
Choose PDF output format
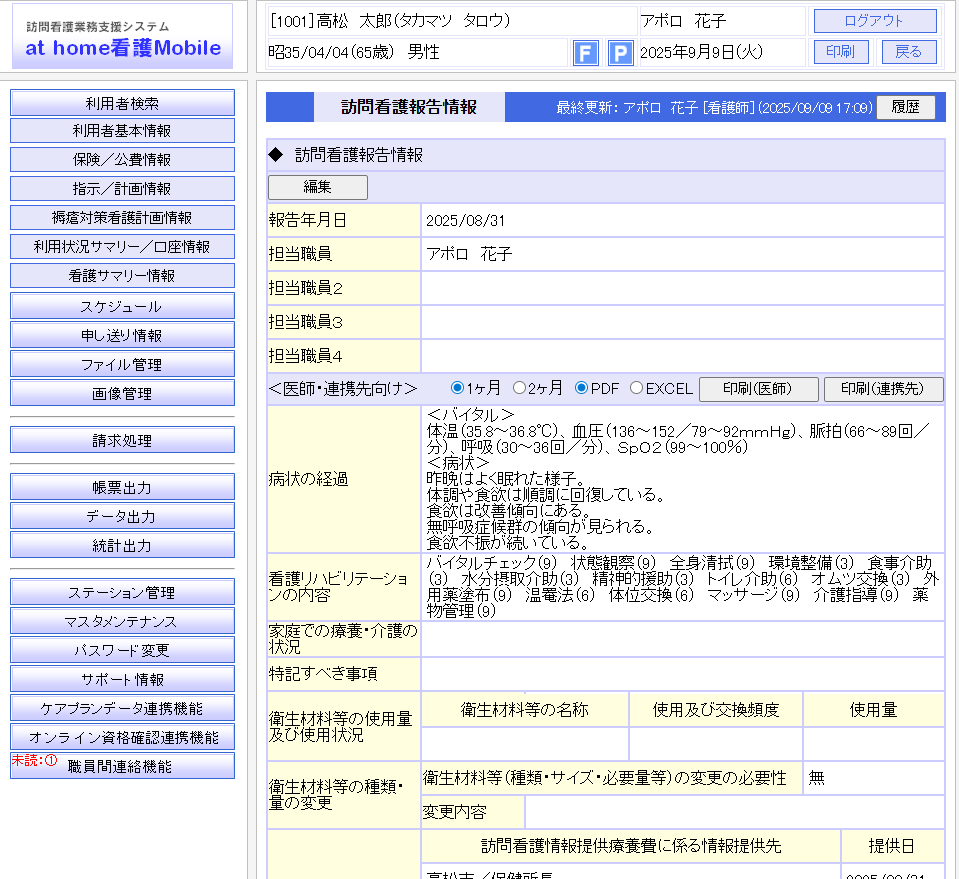click(582, 388)
